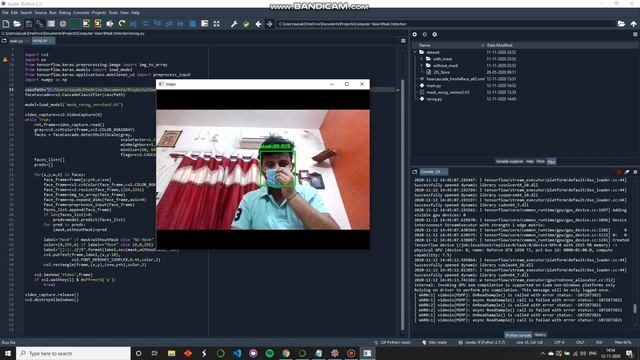The image size is (640, 360).
Task: Click the editor browse tabs icon
Action: tap(4, 41)
